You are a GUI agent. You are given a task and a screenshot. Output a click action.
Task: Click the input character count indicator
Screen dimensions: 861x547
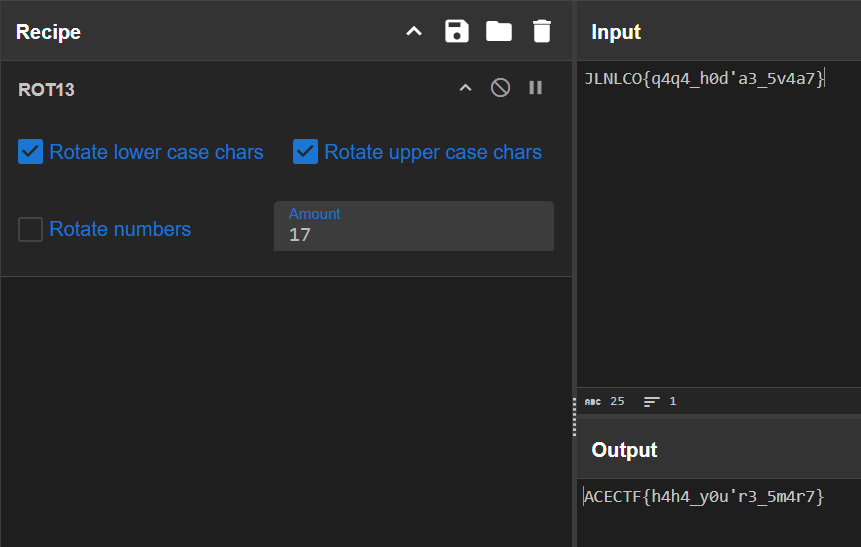point(605,401)
